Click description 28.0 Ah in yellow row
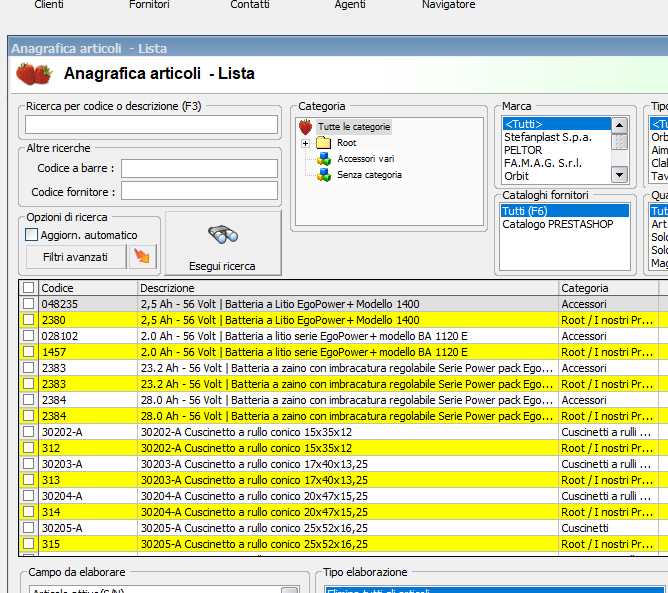668x593 pixels. tap(348, 416)
